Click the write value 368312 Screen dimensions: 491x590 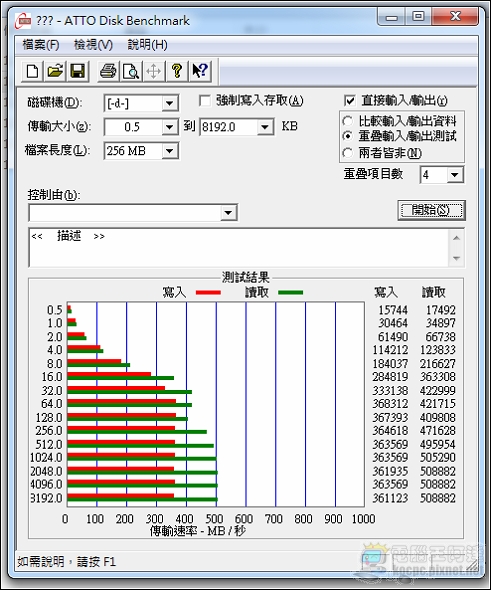pos(390,404)
